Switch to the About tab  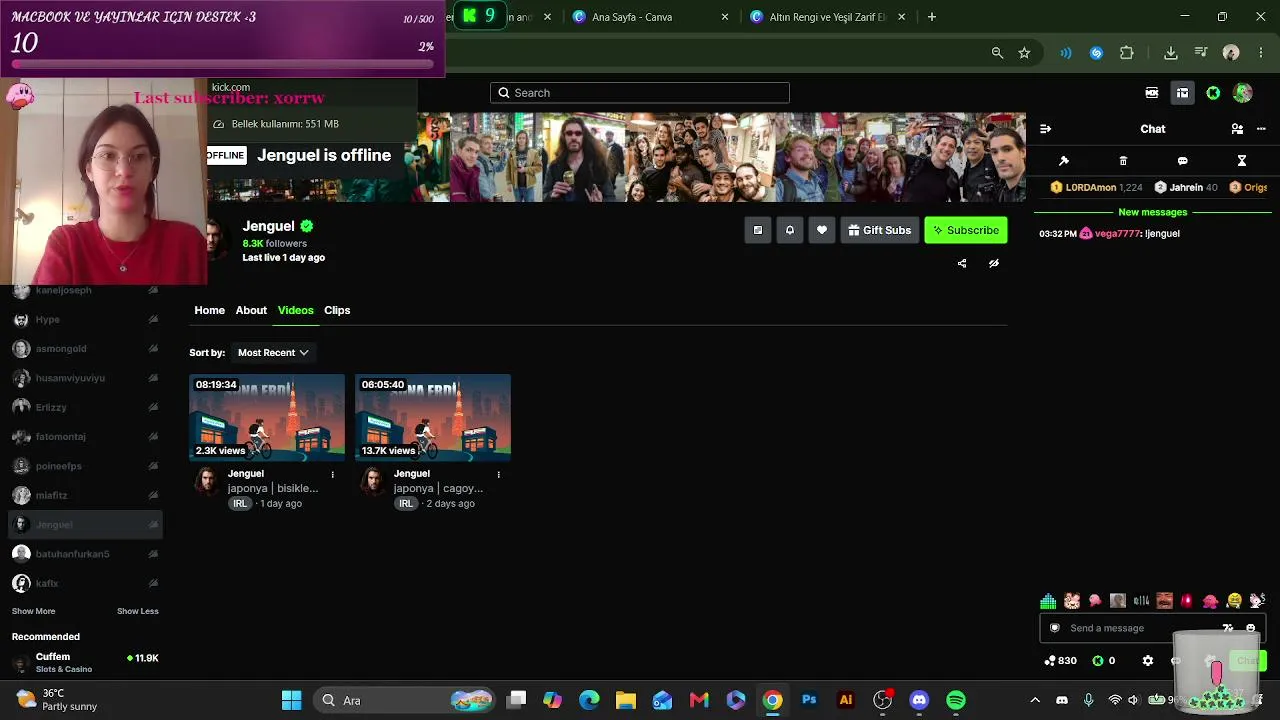click(251, 310)
